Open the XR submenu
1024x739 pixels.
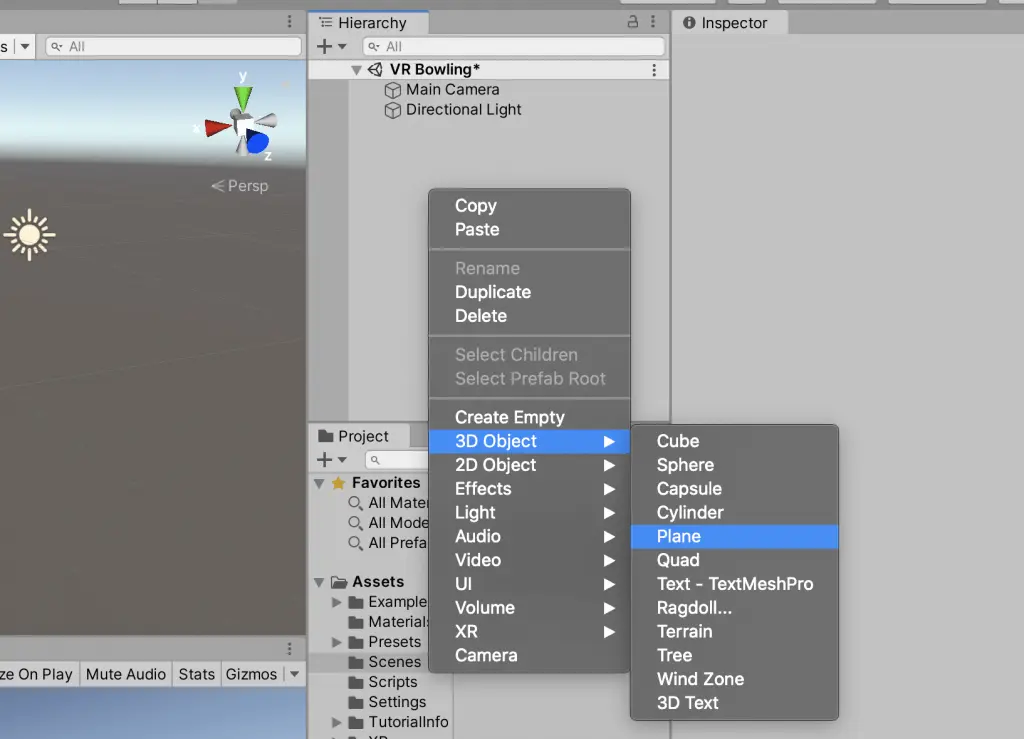pos(529,632)
